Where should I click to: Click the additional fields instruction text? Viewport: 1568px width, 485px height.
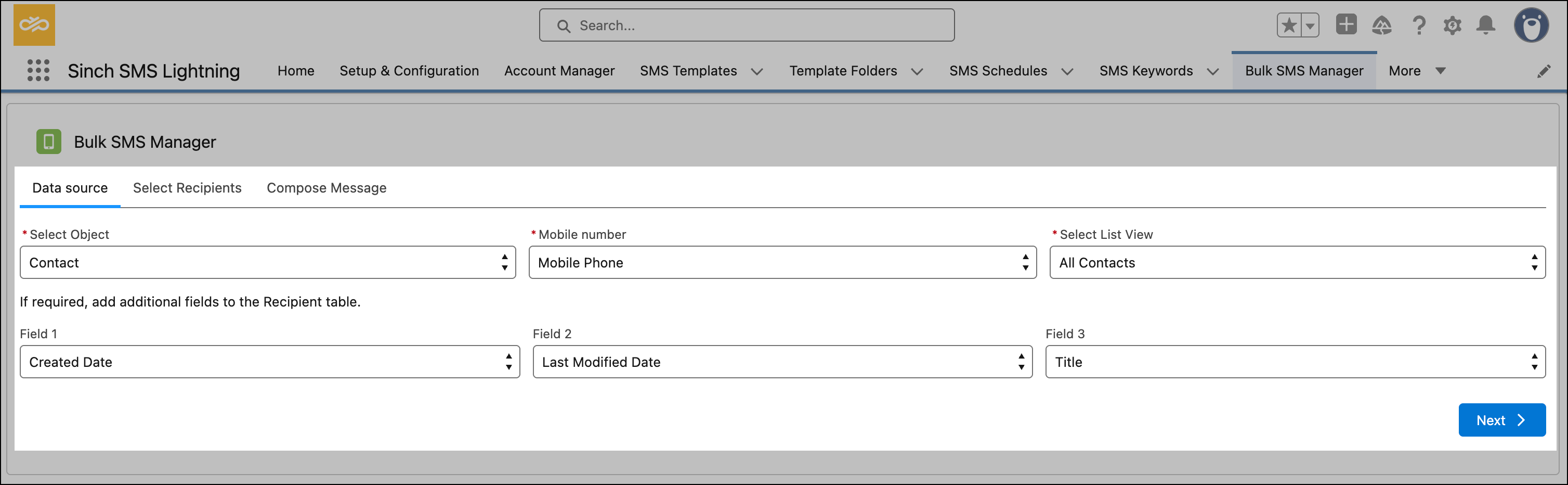point(190,302)
